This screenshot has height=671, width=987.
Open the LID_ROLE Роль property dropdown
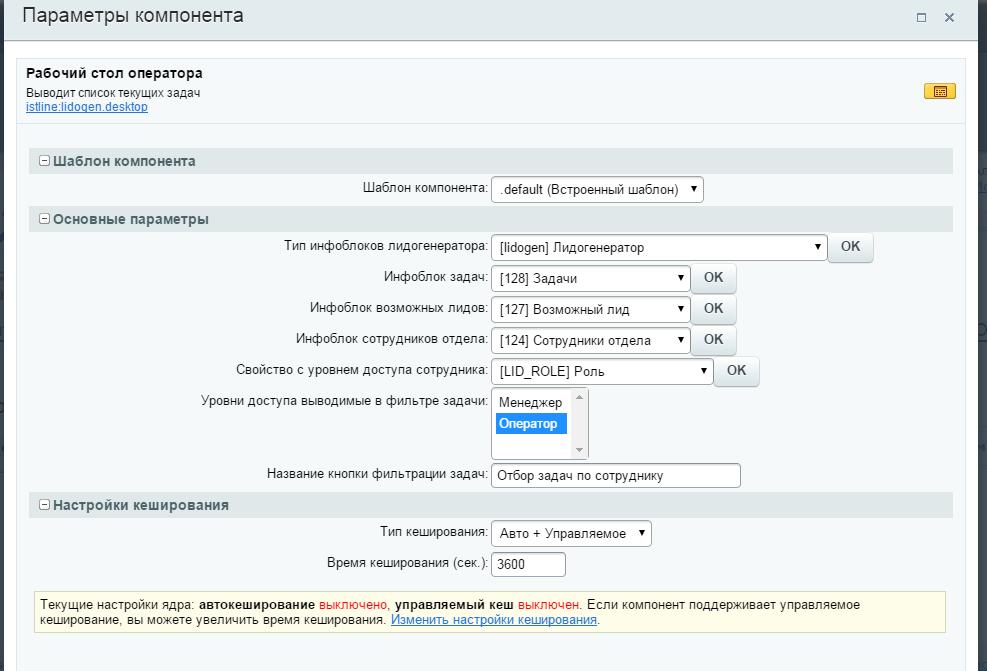pyautogui.click(x=602, y=371)
